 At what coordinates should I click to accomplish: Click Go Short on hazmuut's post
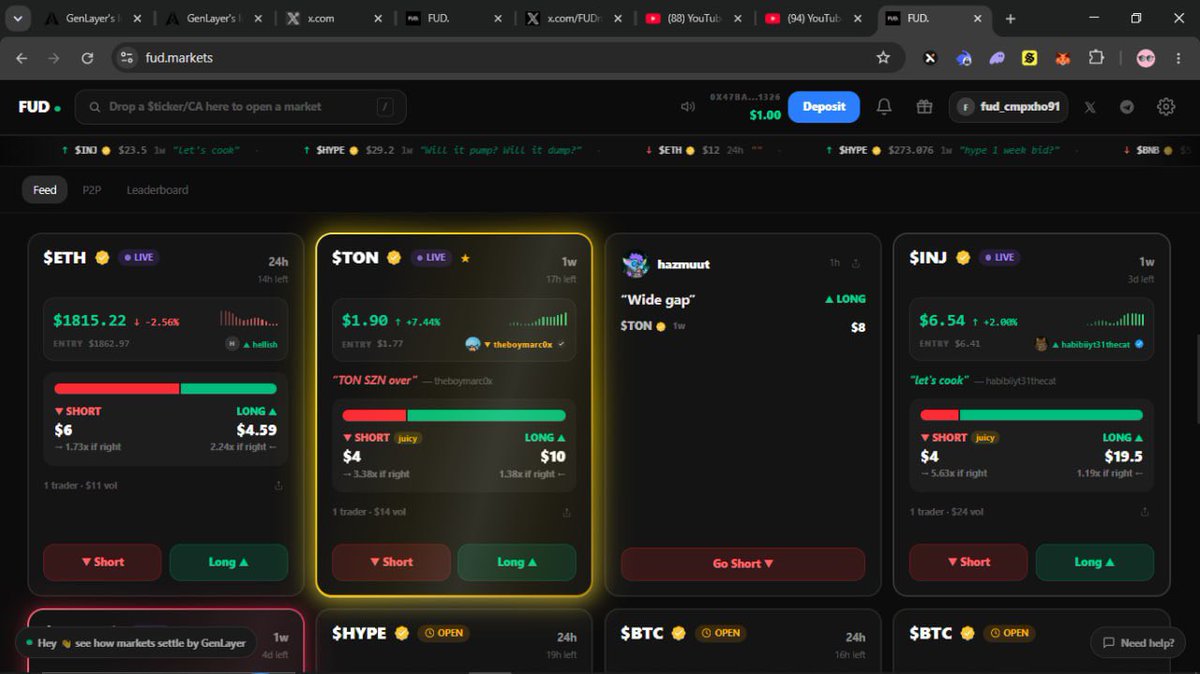click(743, 564)
